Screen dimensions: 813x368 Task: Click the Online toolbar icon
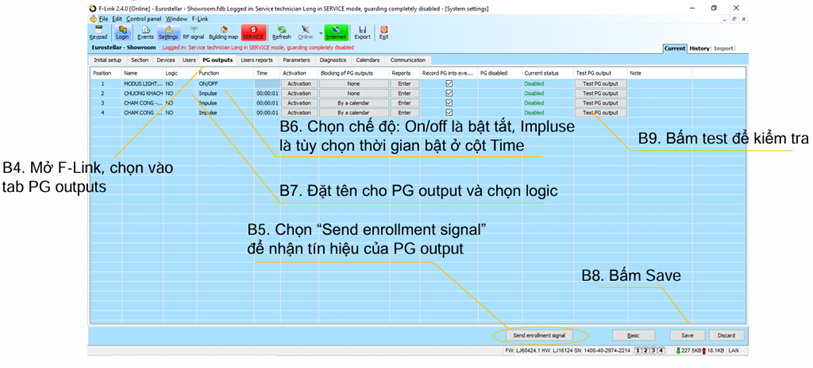pyautogui.click(x=305, y=33)
